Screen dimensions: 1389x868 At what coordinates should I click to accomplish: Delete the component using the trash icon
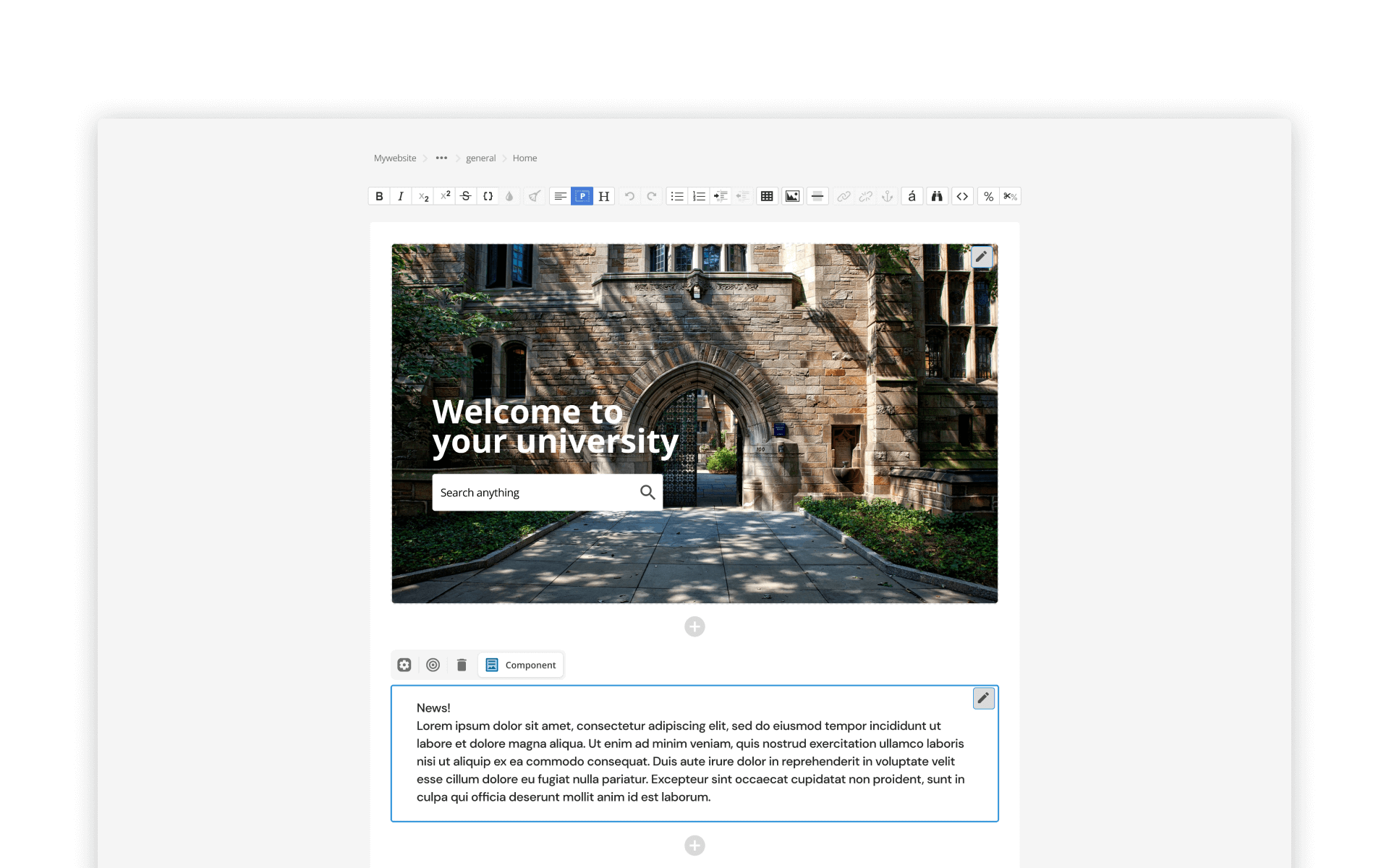coord(462,665)
